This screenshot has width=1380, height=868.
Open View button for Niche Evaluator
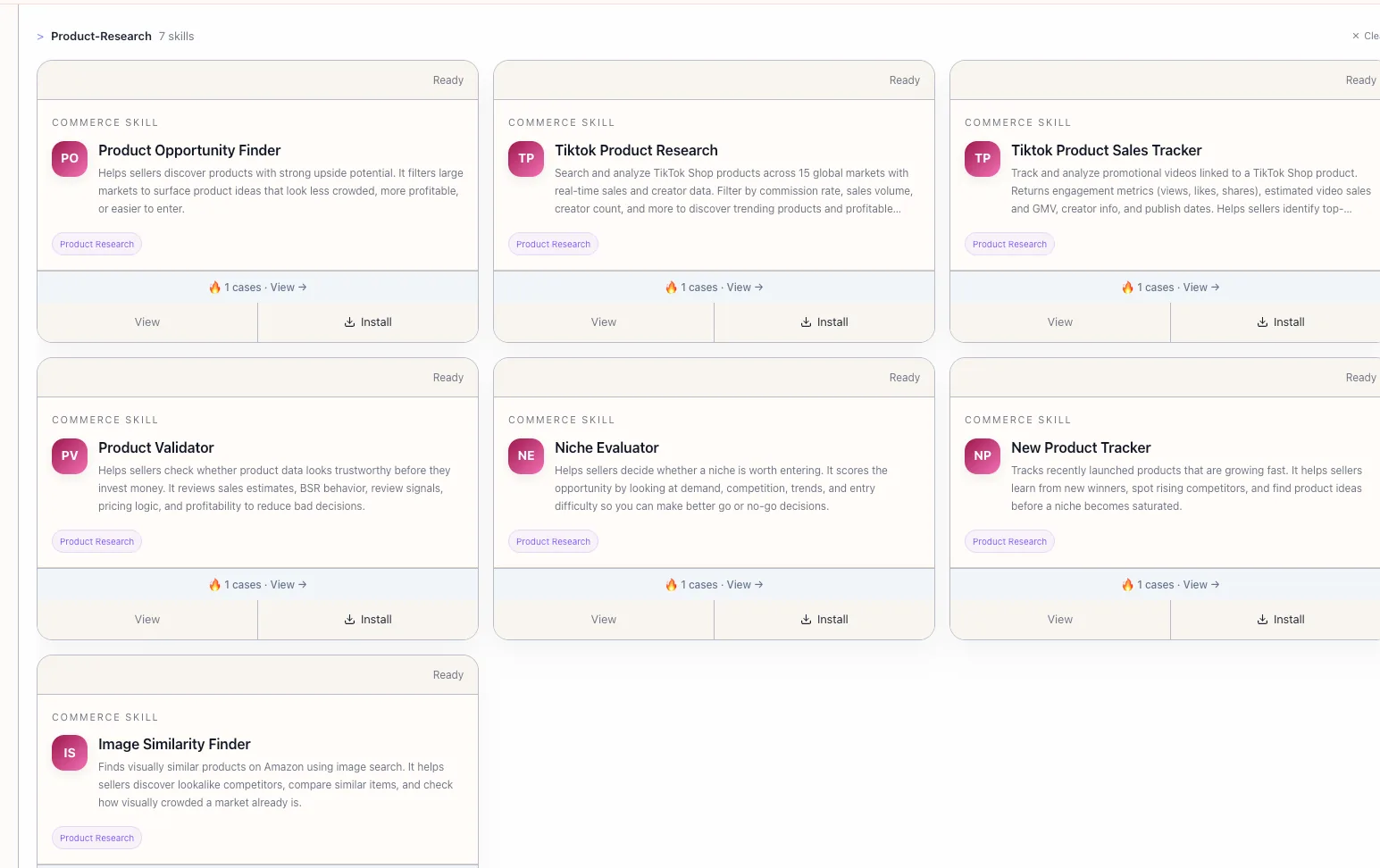click(x=604, y=620)
